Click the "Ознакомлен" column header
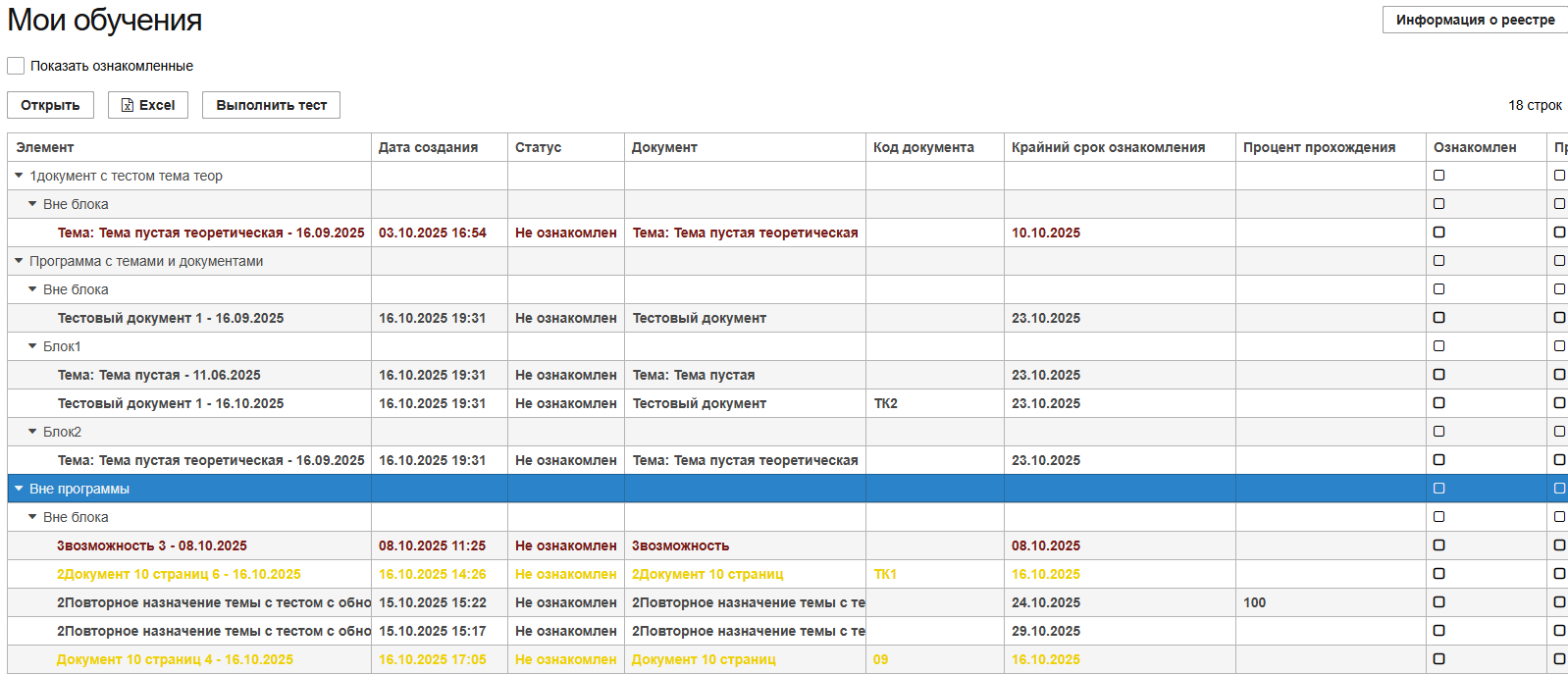This screenshot has width=1568, height=674. (1487, 147)
